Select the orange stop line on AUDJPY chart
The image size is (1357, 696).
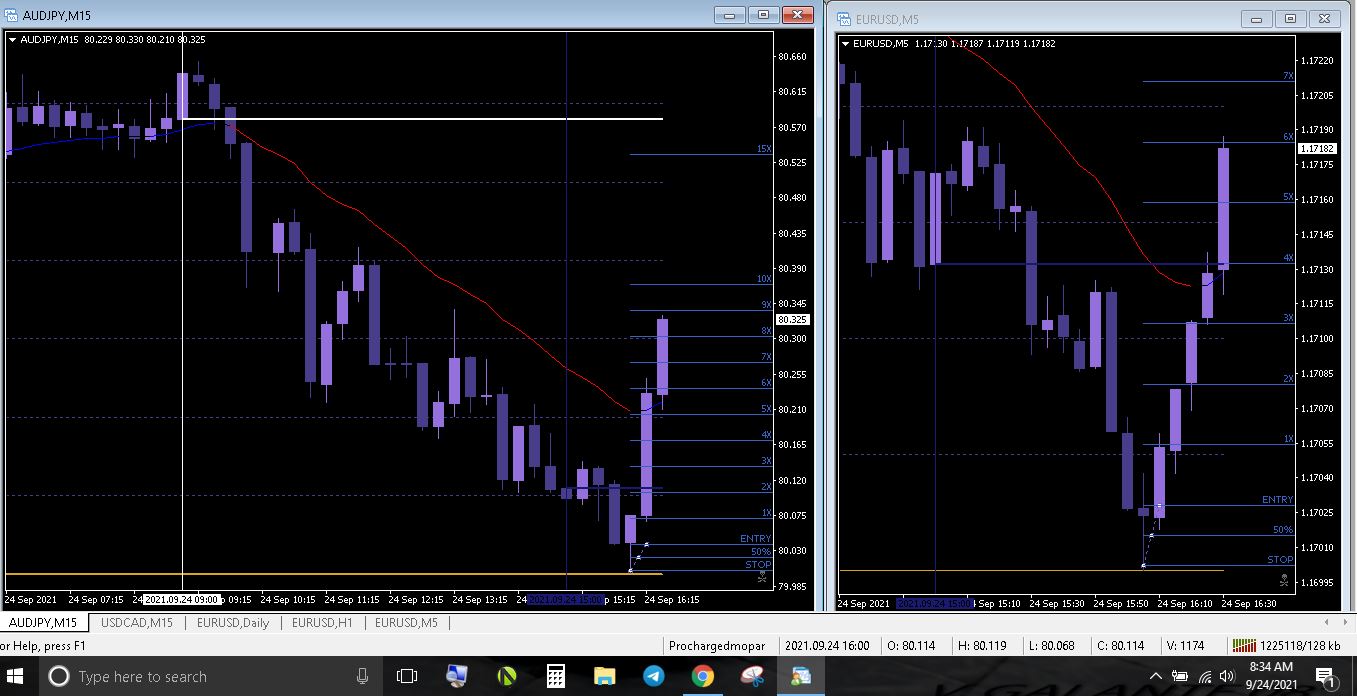click(x=333, y=574)
